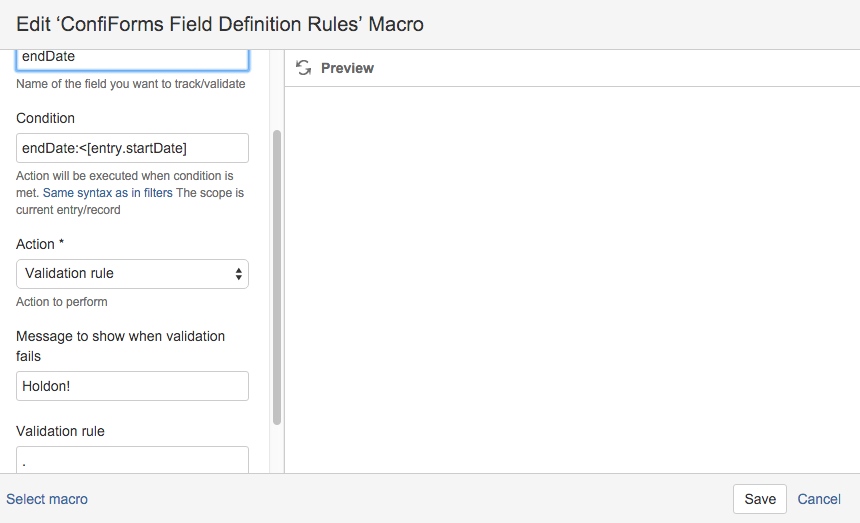Screen dimensions: 860x523
Task: Click the 'Message to show when validation fails' label
Action: click(x=120, y=346)
